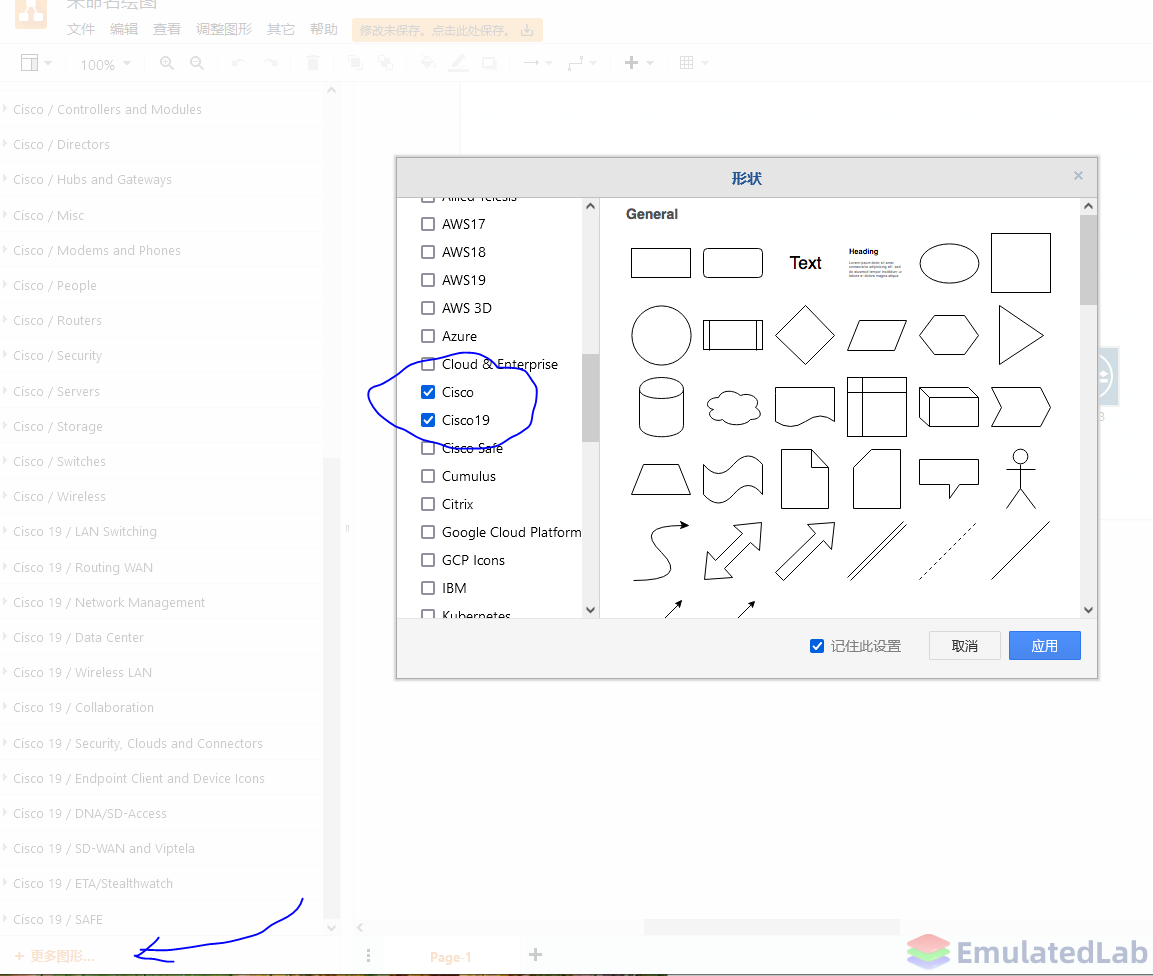1153x976 pixels.
Task: Select the Rounded Rectangle shape
Action: 732,263
